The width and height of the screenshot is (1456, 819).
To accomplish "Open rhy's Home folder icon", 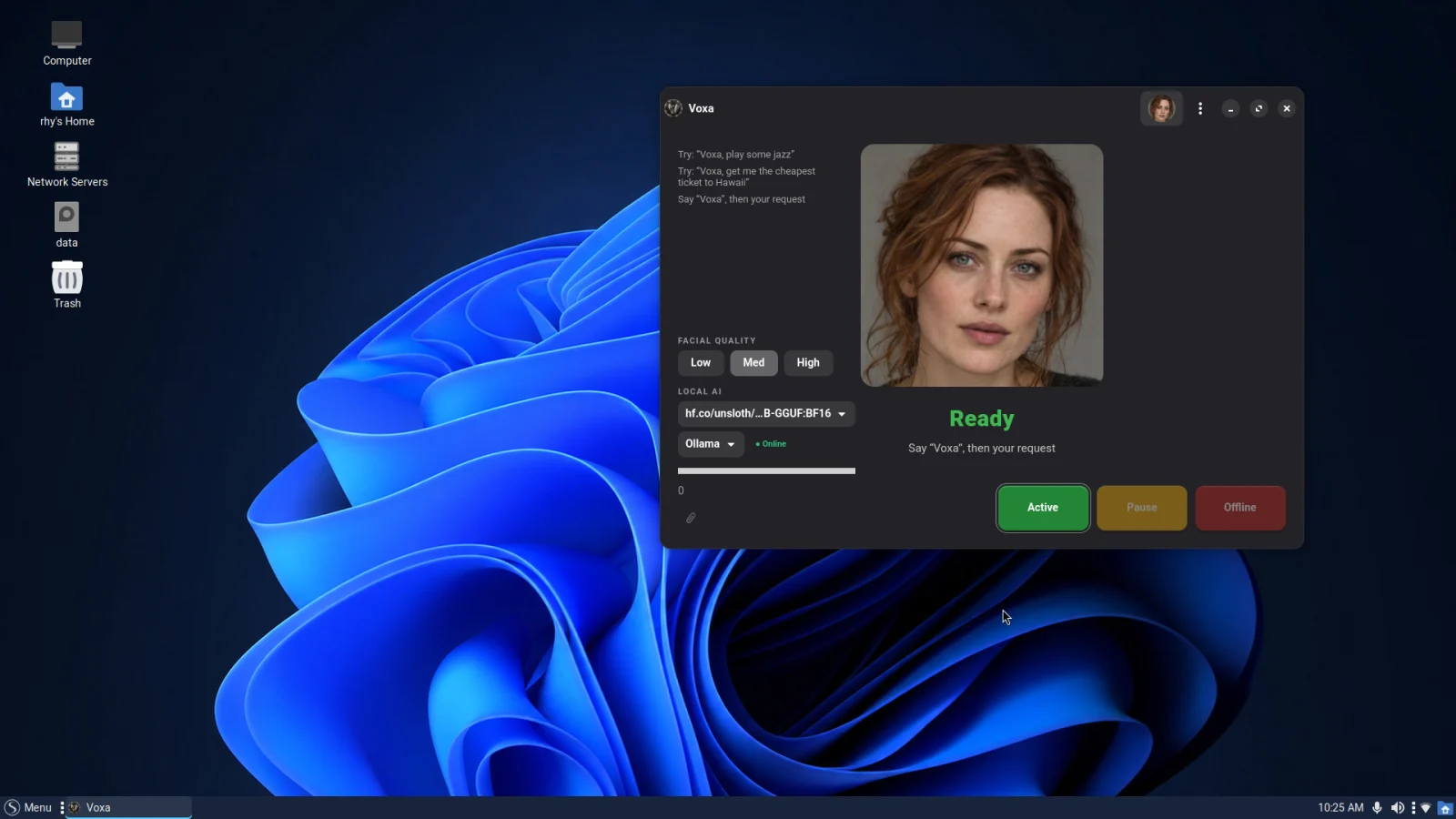I will (x=66, y=105).
